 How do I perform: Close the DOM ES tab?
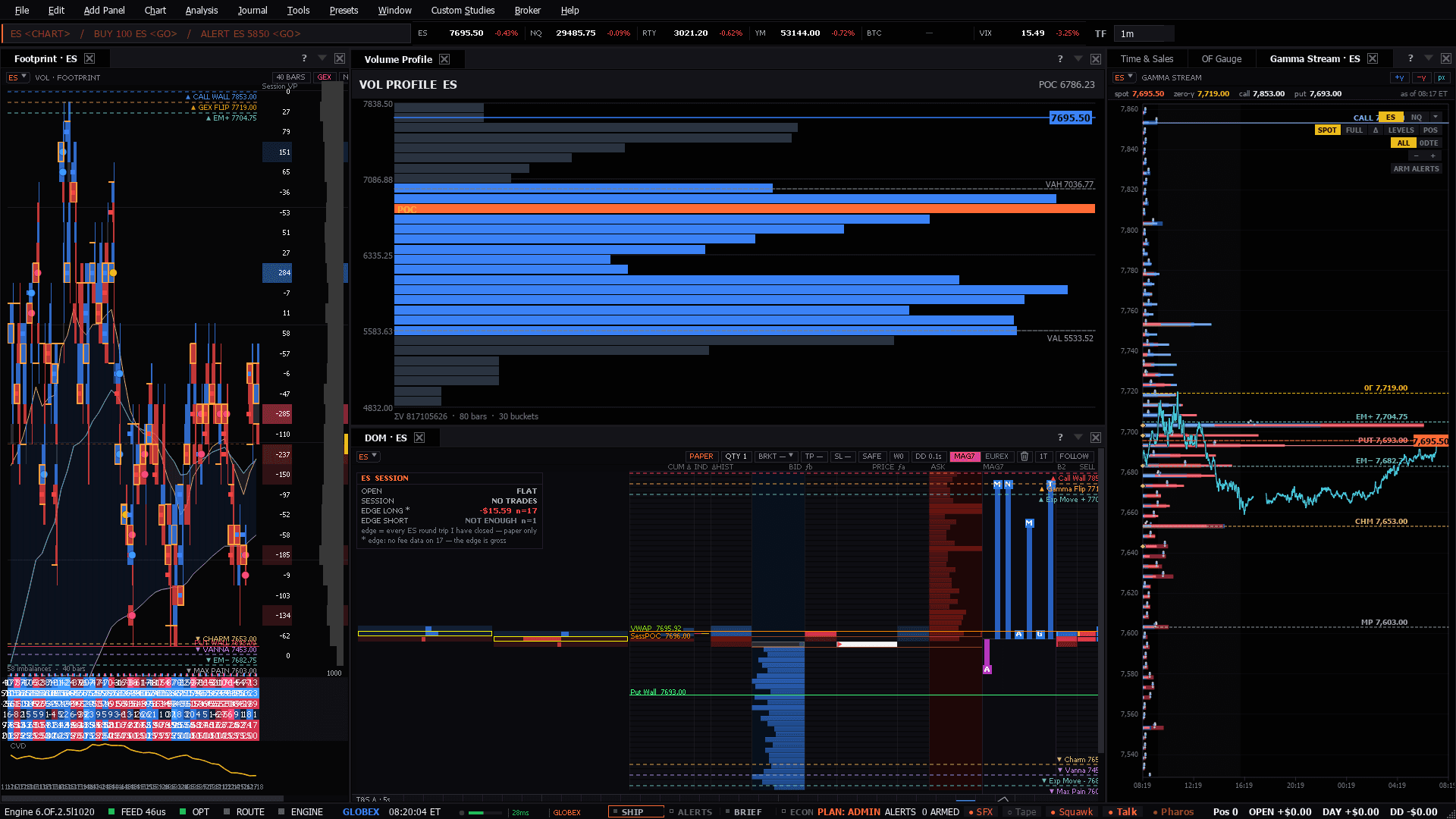pyautogui.click(x=419, y=438)
